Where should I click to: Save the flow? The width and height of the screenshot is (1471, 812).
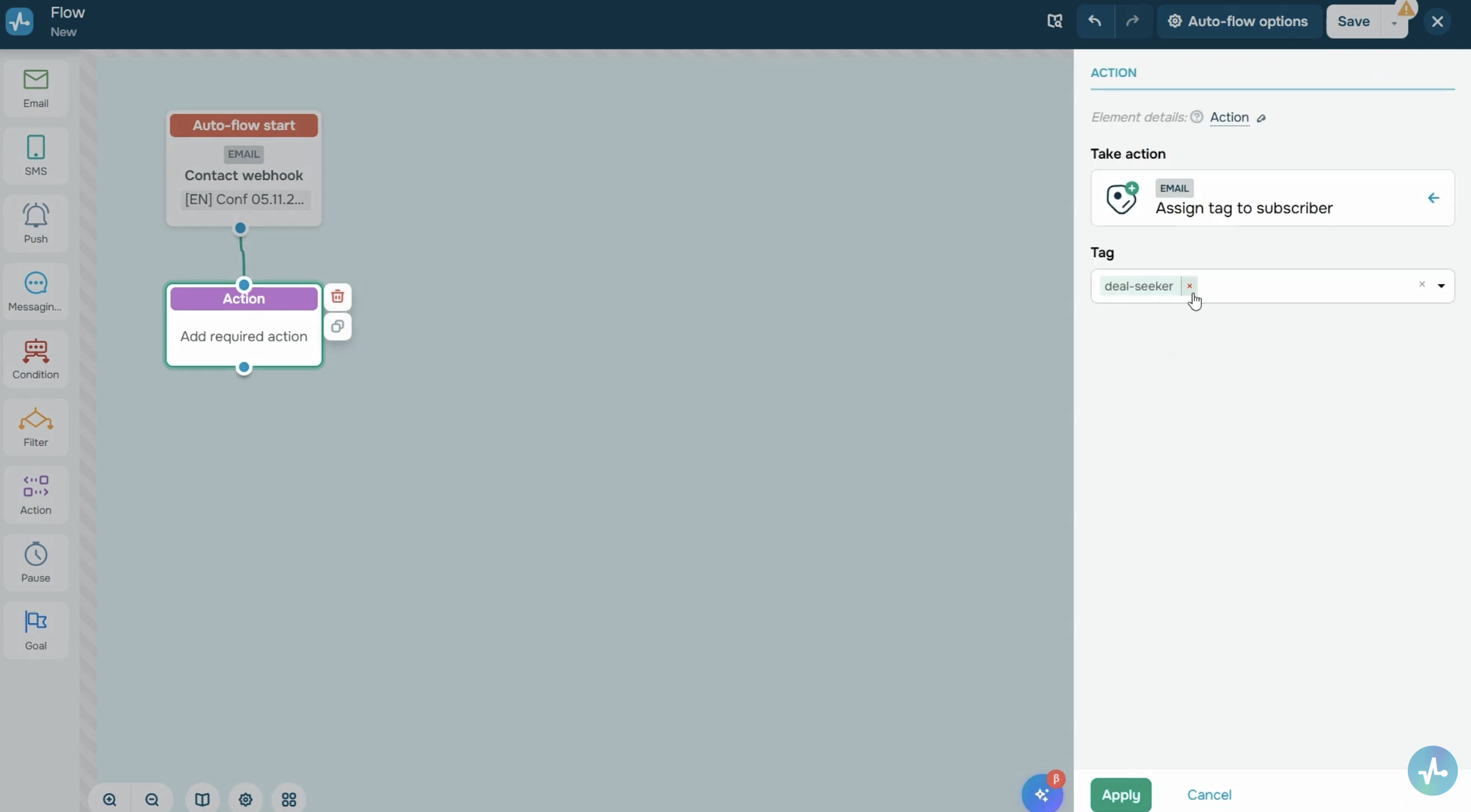tap(1353, 21)
